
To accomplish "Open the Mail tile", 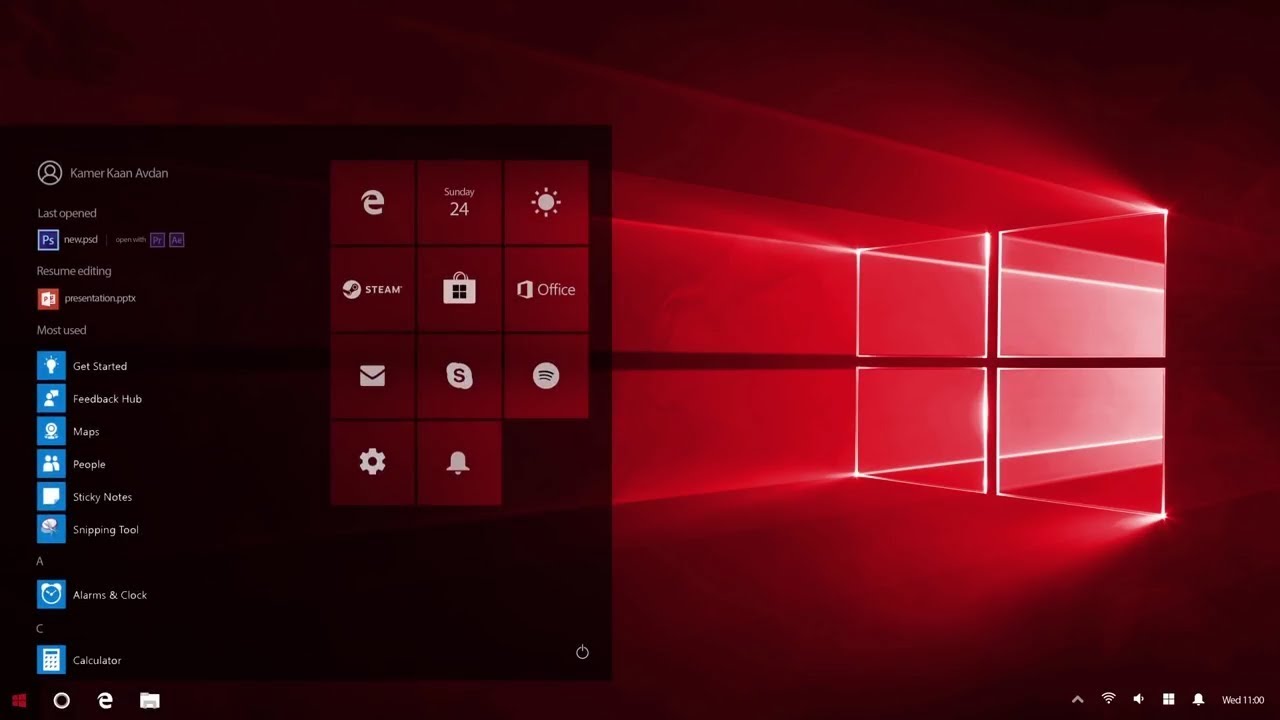I will [x=372, y=376].
